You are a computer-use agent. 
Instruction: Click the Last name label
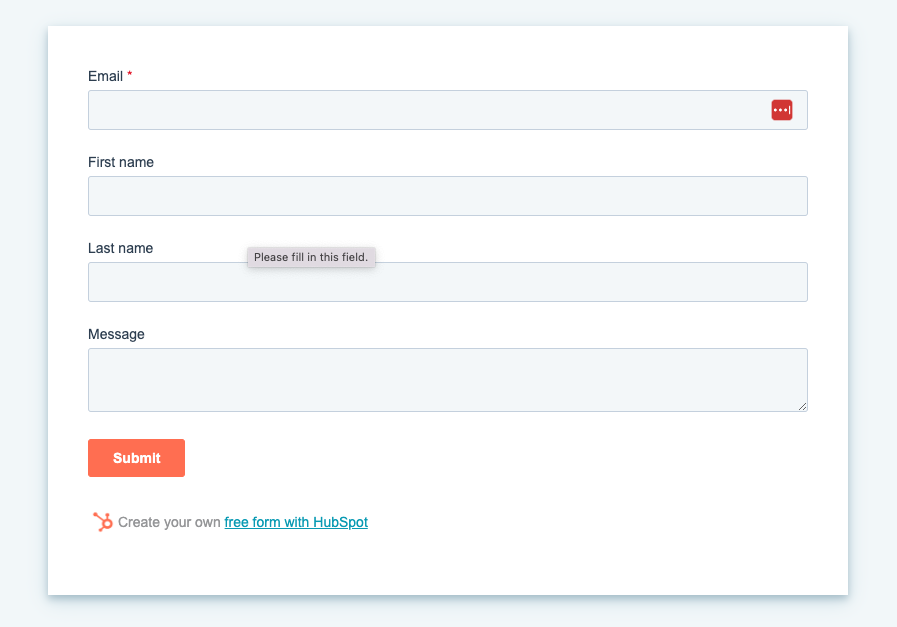click(120, 248)
